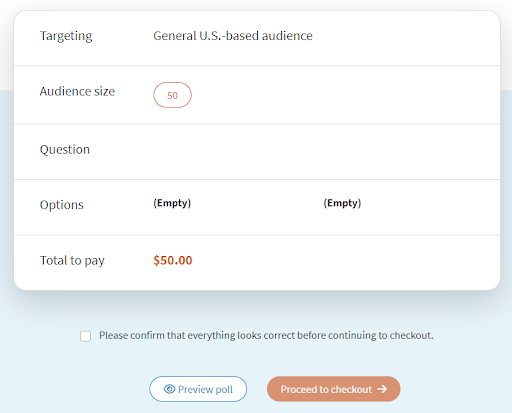Click the $50.00 total amount
This screenshot has width=512, height=413.
[x=173, y=260]
